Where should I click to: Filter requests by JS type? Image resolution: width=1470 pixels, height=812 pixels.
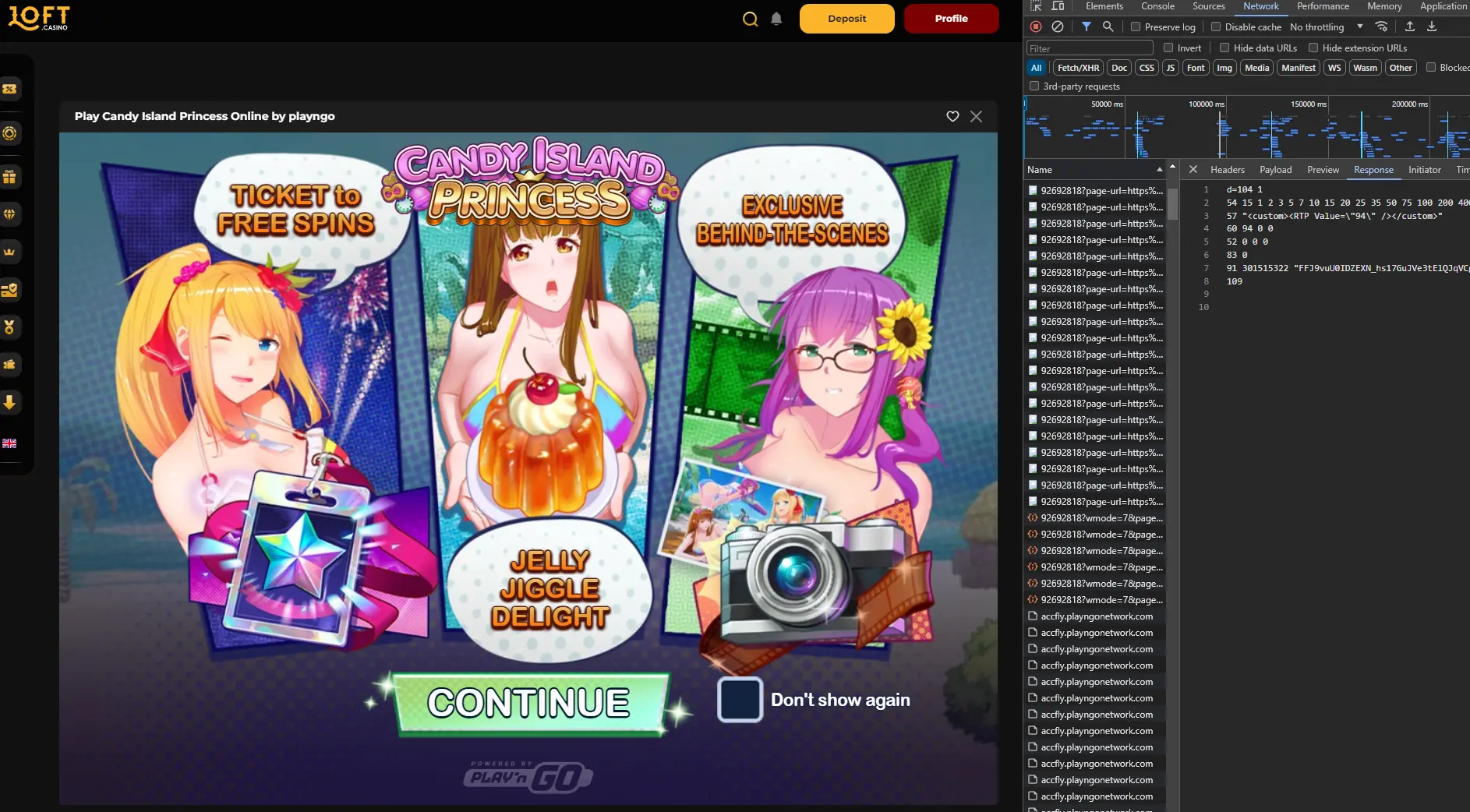(1170, 68)
